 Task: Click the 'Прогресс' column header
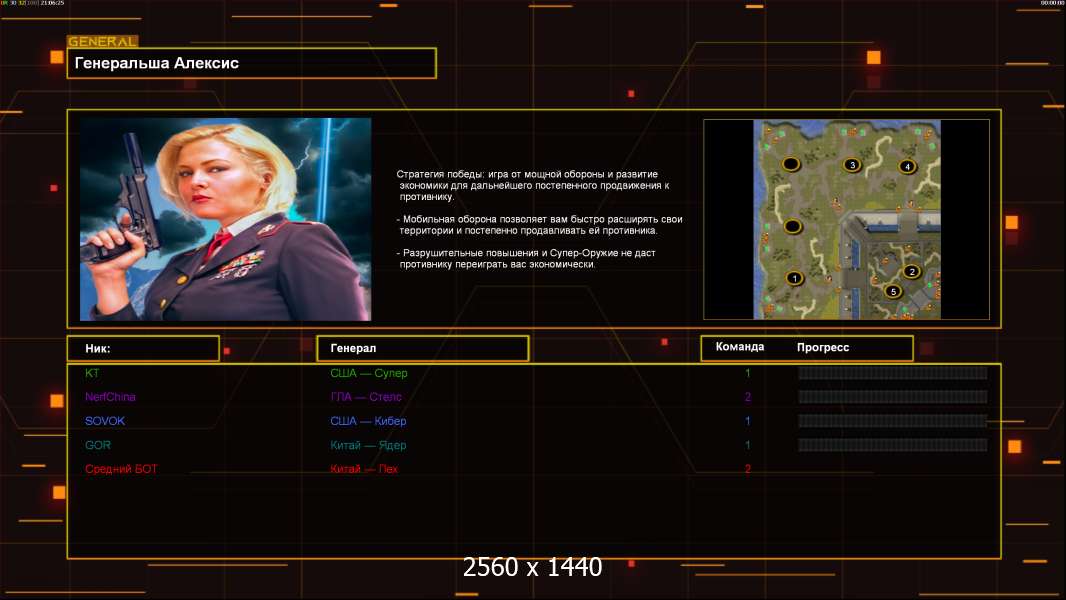pyautogui.click(x=823, y=347)
